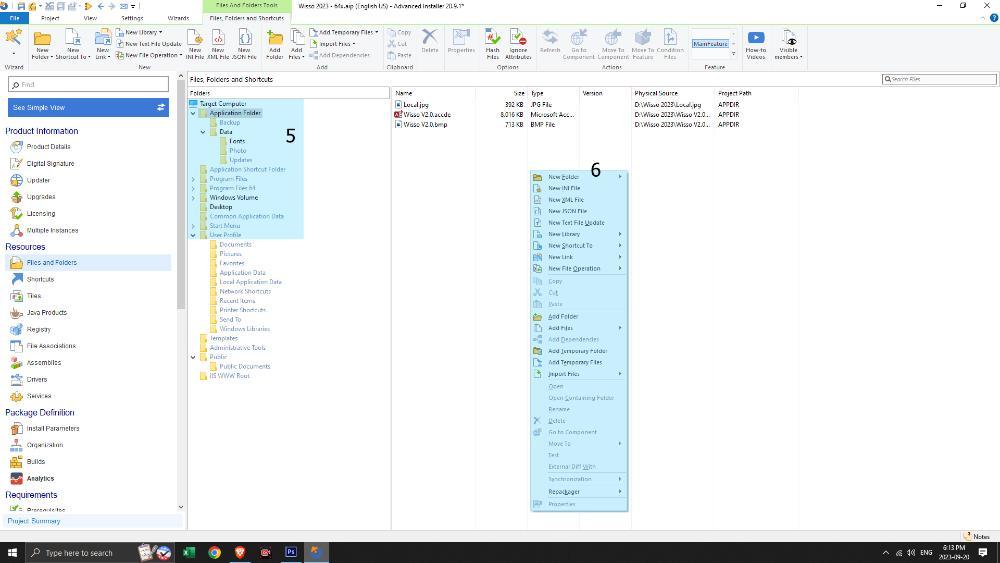
Task: Collapse the User Profile tree node
Action: point(193,235)
